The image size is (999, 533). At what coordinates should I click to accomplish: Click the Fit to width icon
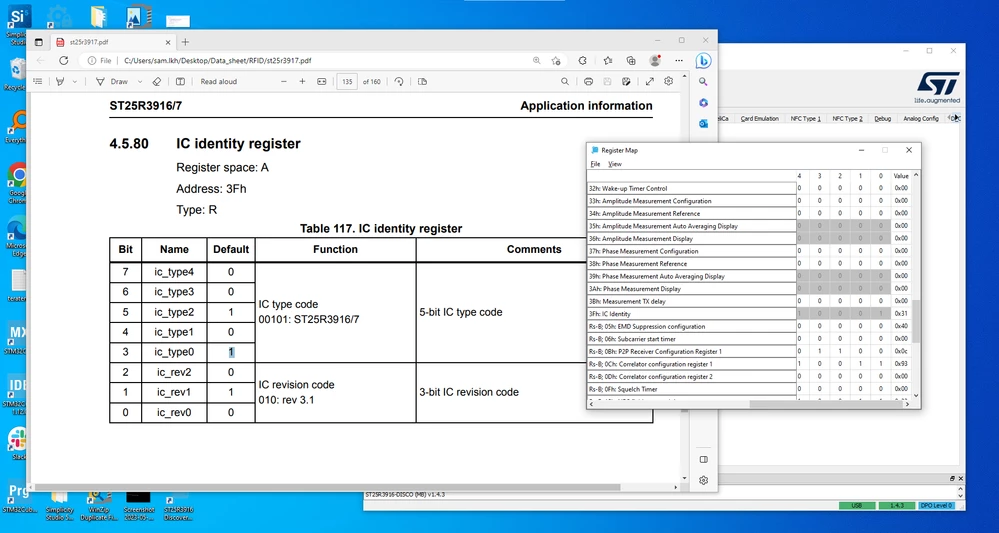click(322, 82)
